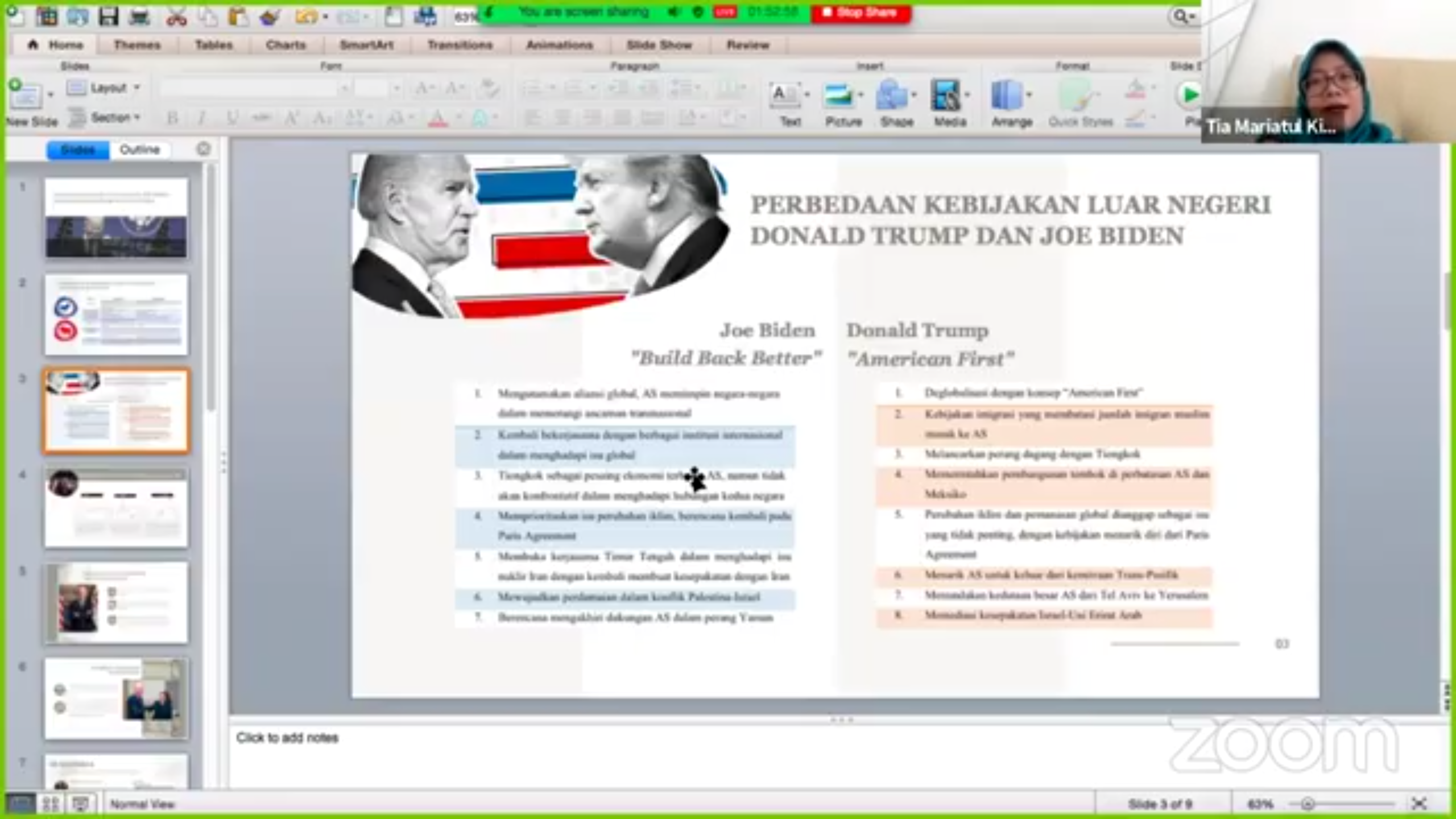This screenshot has height=819, width=1456.
Task: Click the Cut scissors icon
Action: pyautogui.click(x=176, y=17)
